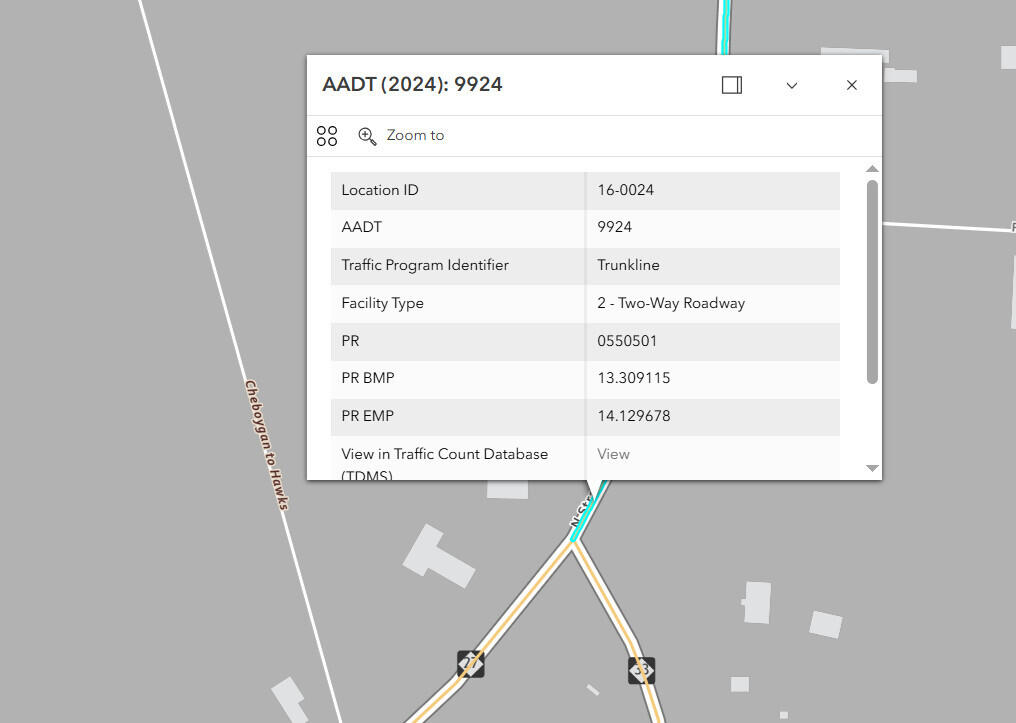Click the popup scrollbar up arrow
Viewport: 1016px width, 723px height.
click(872, 169)
